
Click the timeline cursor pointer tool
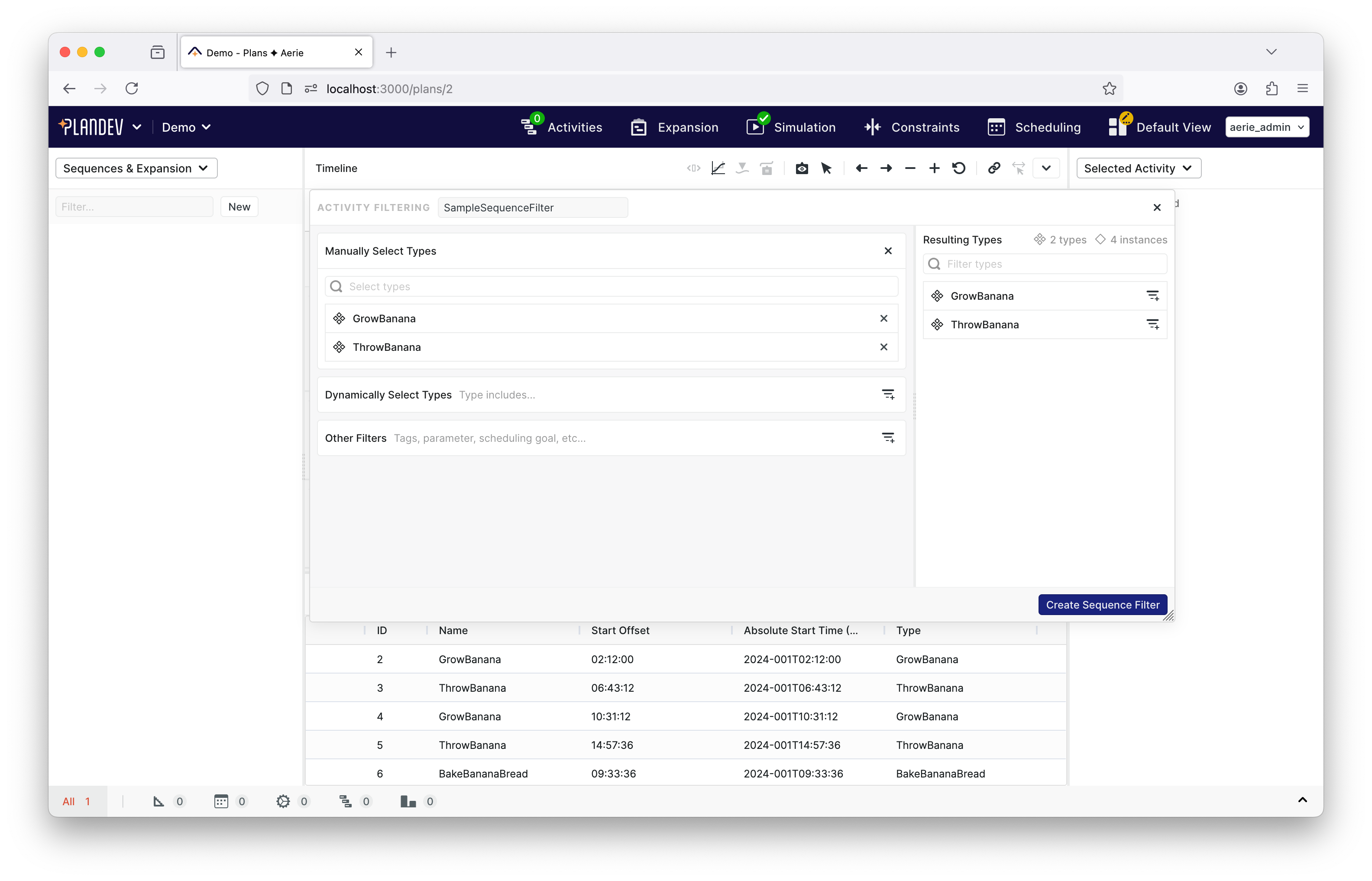tap(826, 168)
